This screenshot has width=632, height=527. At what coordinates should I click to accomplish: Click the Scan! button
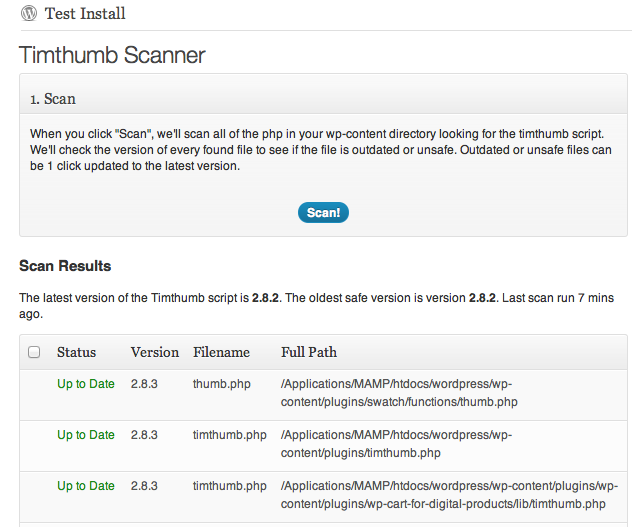coord(323,212)
